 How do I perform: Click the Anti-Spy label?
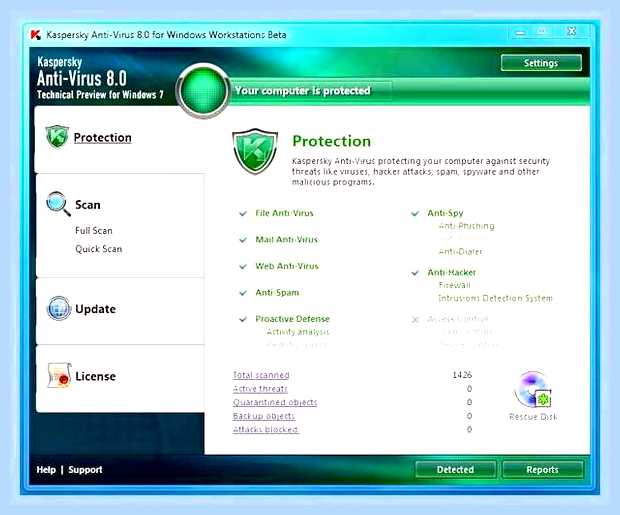coord(445,213)
